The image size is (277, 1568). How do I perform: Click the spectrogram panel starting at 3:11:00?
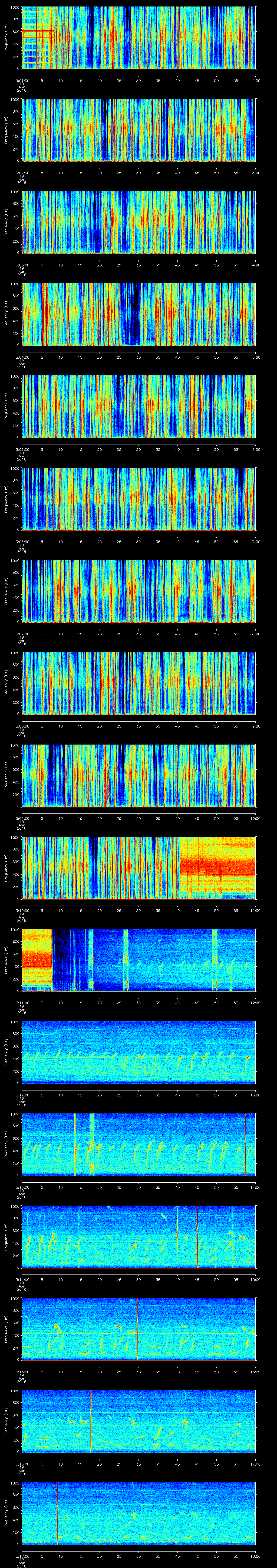139,960
